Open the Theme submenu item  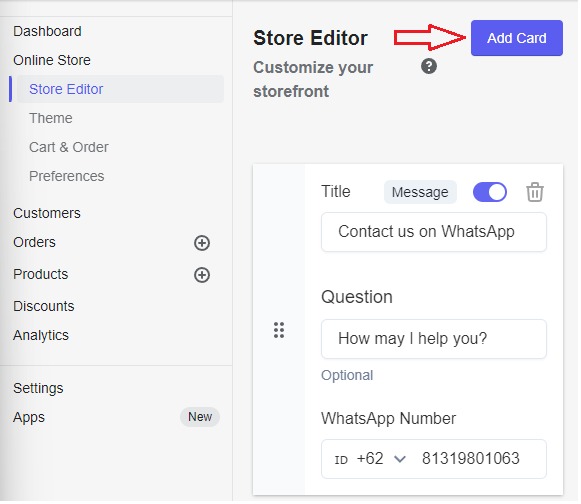(x=51, y=119)
